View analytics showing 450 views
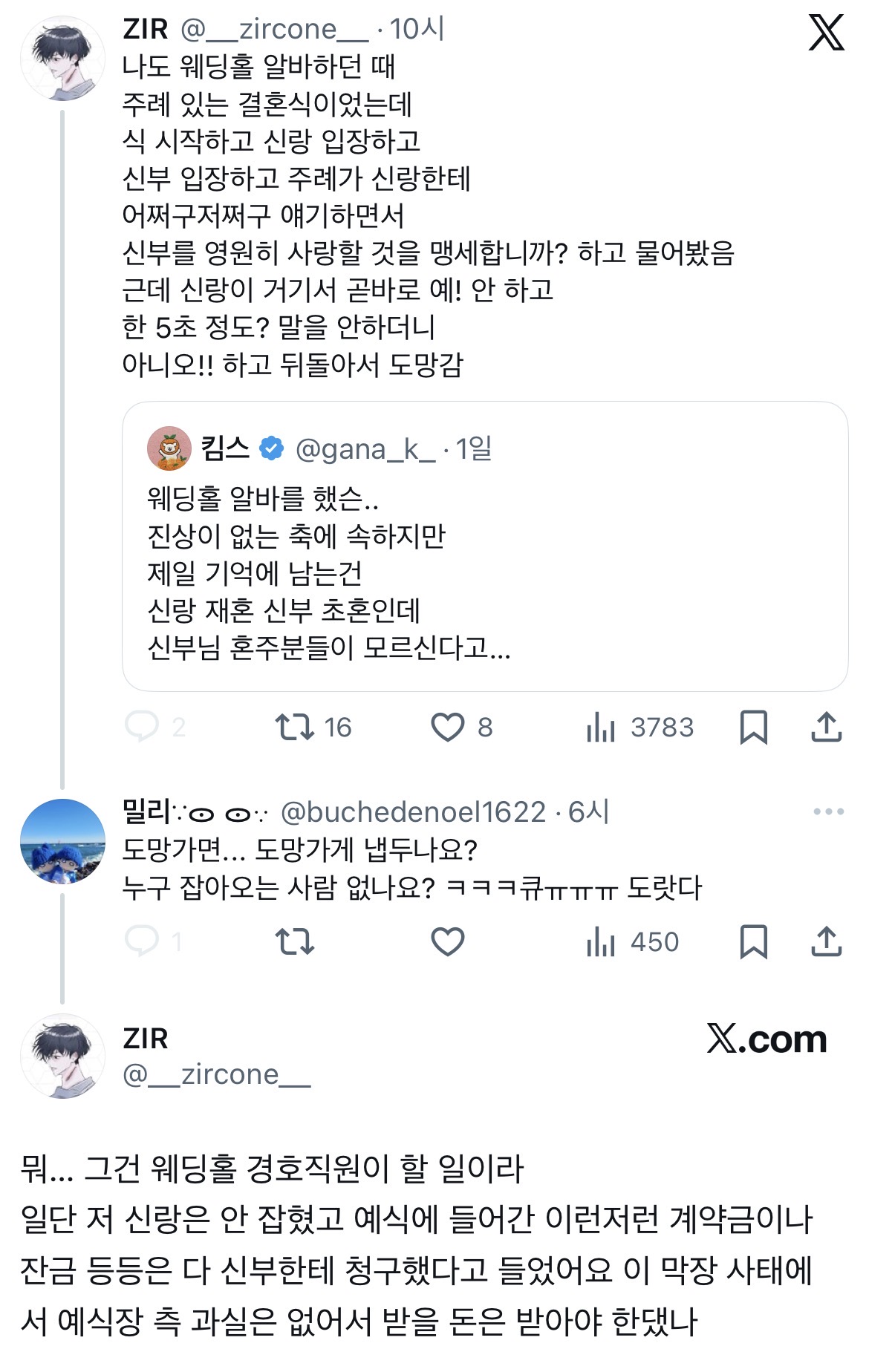869x1372 pixels. (x=602, y=941)
